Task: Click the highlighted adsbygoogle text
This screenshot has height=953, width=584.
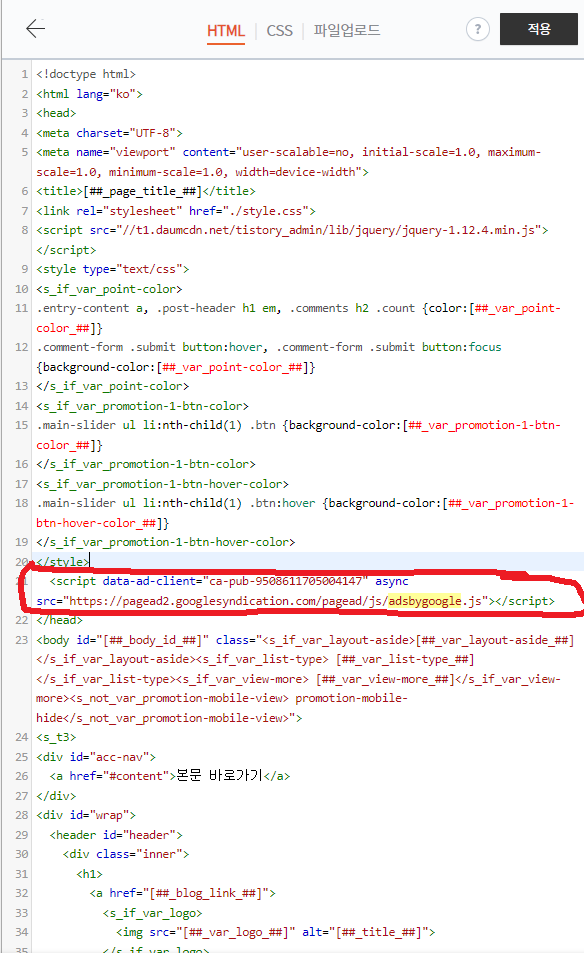Action: (425, 600)
